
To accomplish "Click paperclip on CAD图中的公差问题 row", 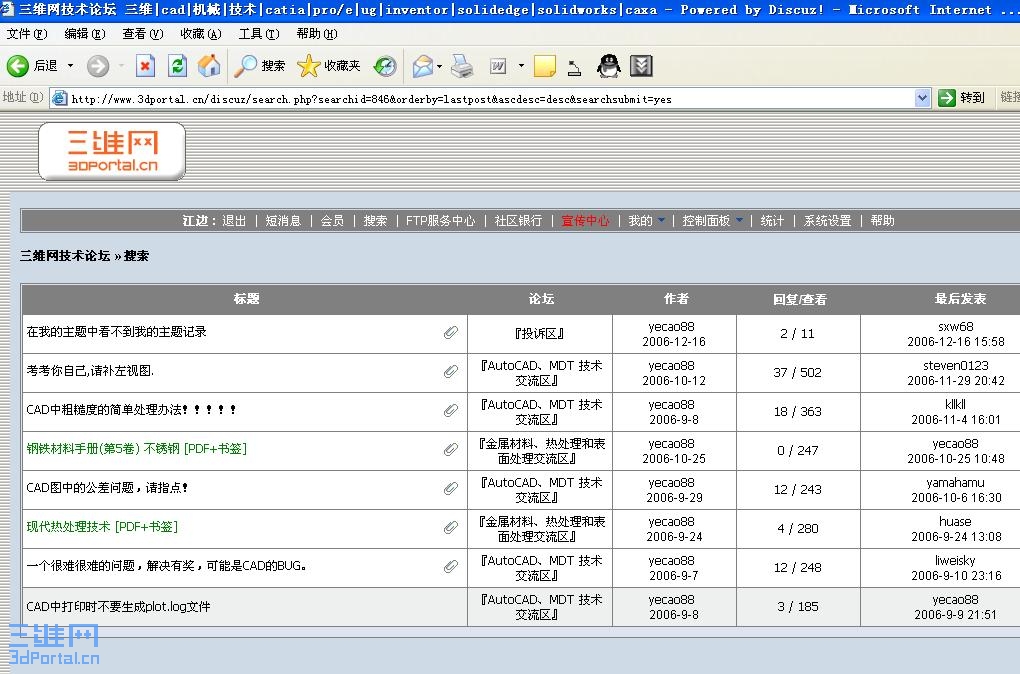I will coord(451,489).
